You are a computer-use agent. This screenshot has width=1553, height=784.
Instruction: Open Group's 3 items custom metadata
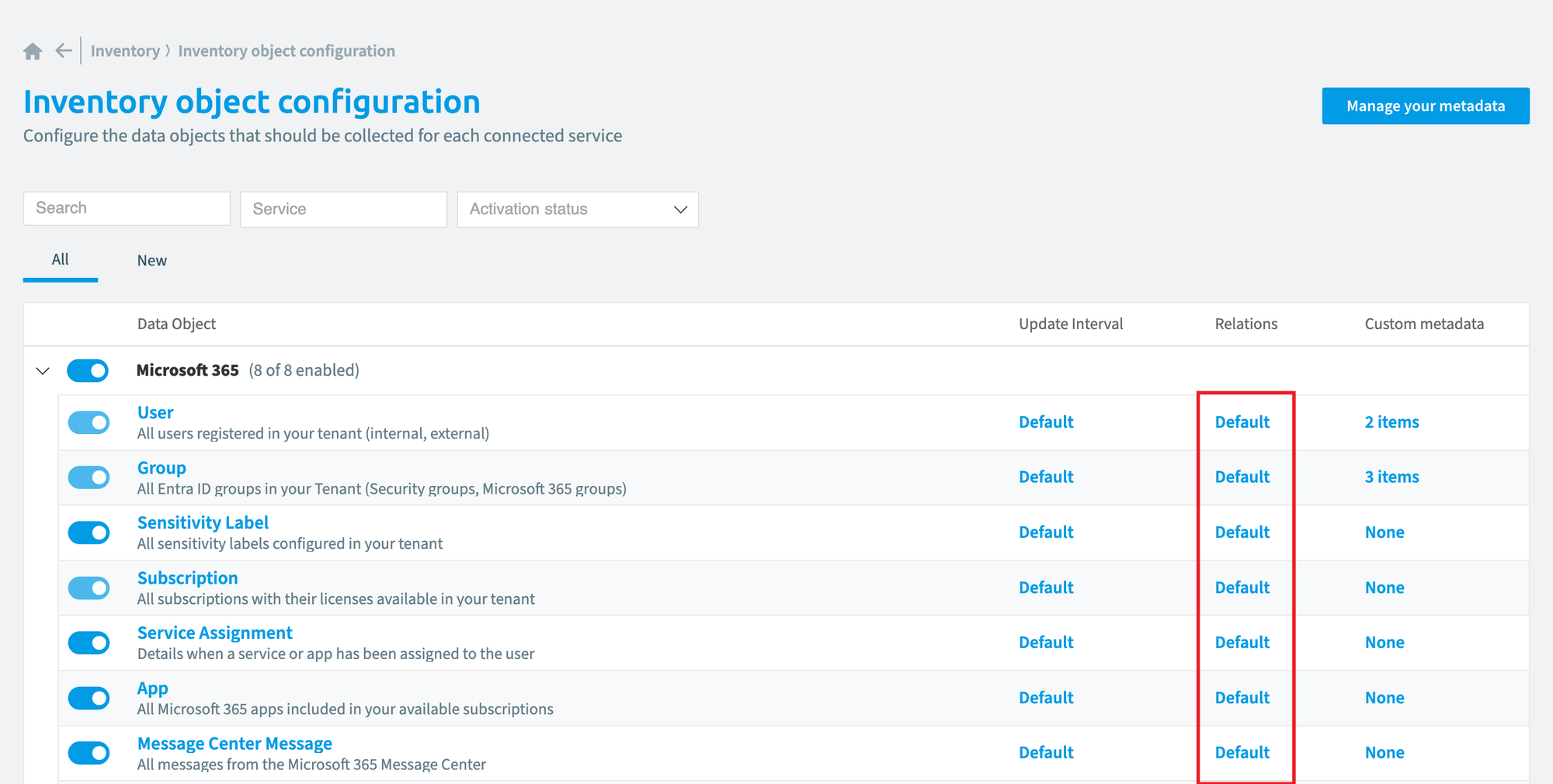pyautogui.click(x=1391, y=477)
